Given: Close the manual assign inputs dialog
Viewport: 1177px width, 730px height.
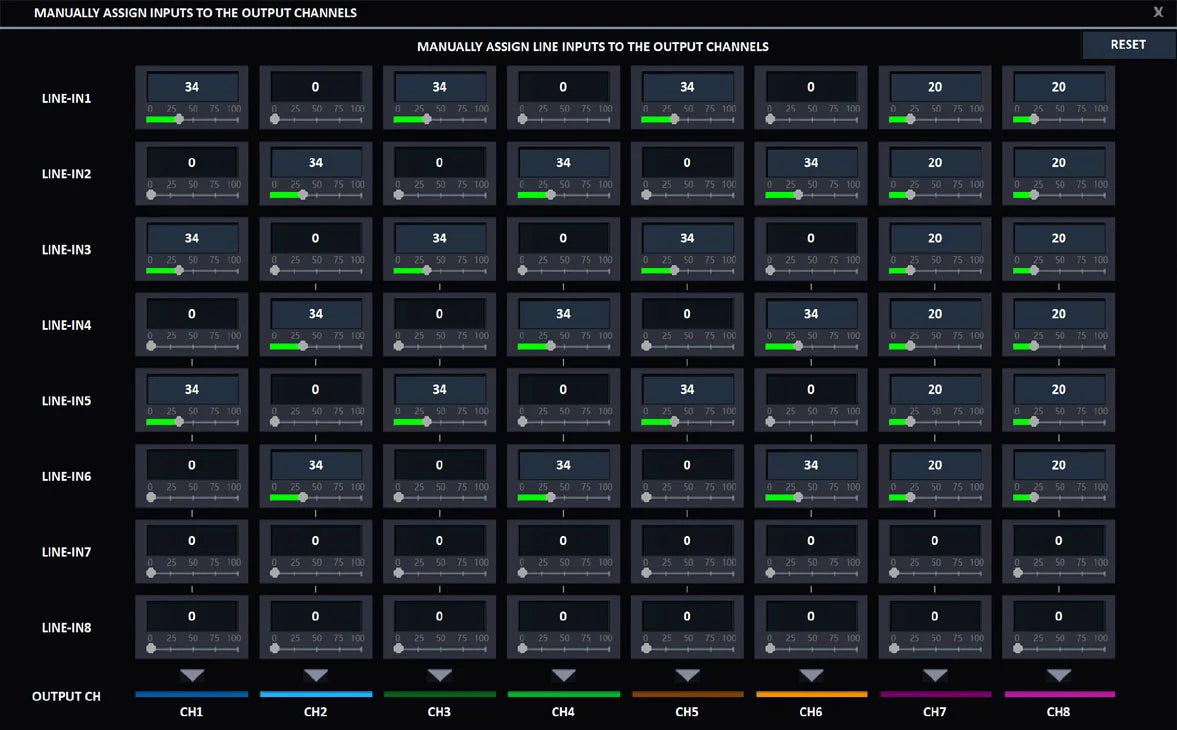Looking at the screenshot, I should click(1158, 12).
